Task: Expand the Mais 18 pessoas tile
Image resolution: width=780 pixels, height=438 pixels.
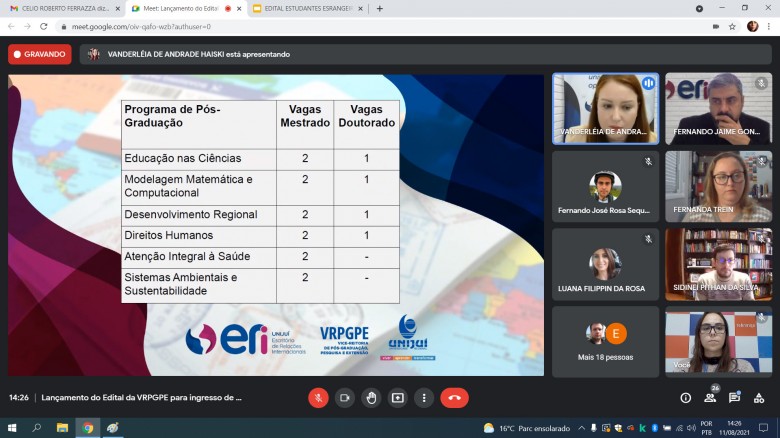Action: click(605, 341)
